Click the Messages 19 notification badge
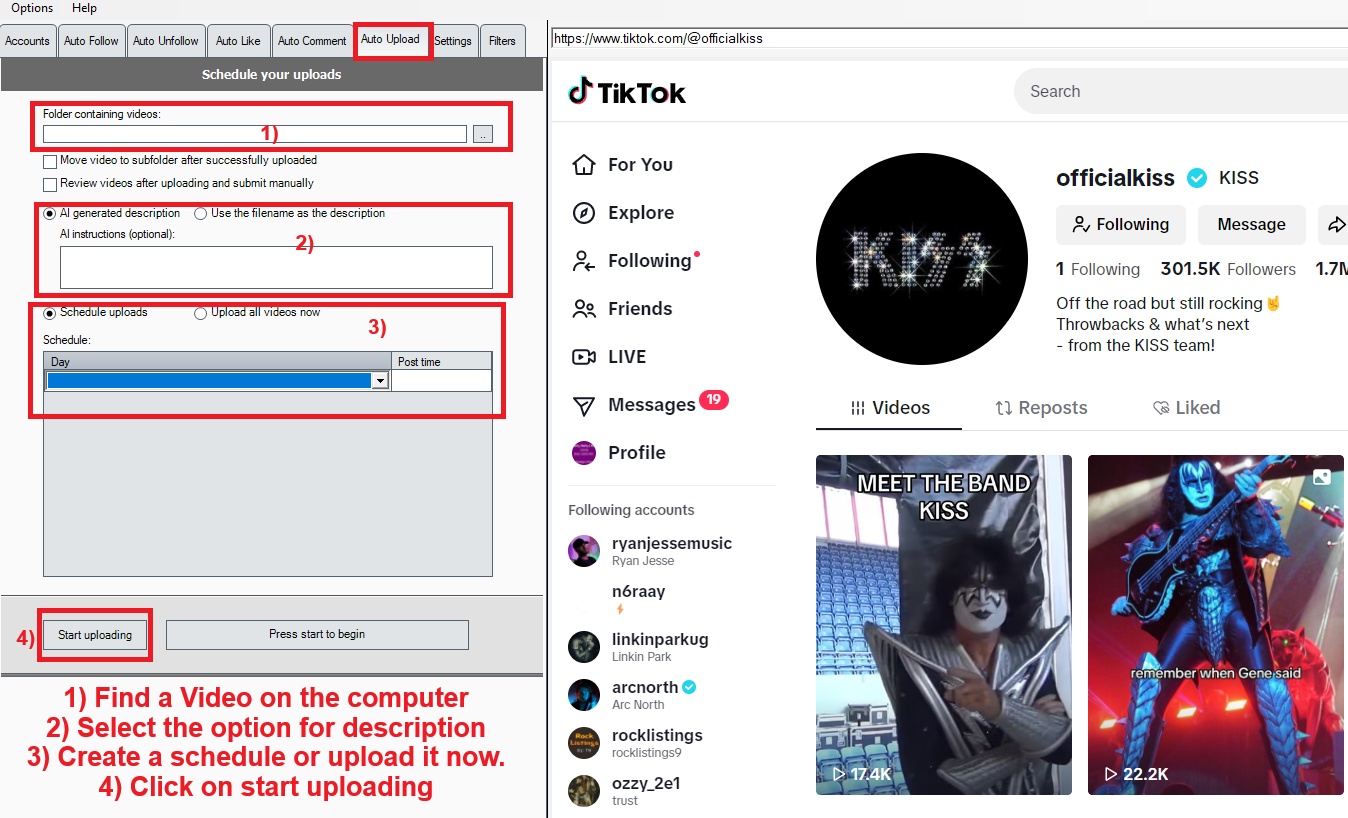The height and width of the screenshot is (818, 1348). pyautogui.click(x=714, y=400)
